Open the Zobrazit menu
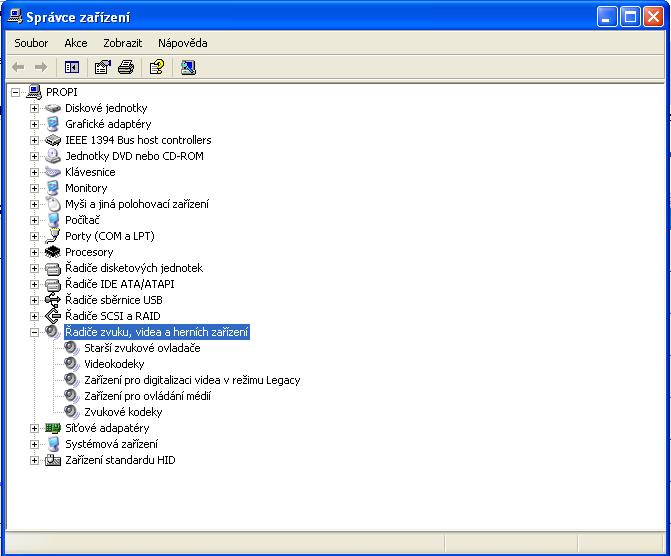Screen dimensions: 671x556 (x=122, y=43)
